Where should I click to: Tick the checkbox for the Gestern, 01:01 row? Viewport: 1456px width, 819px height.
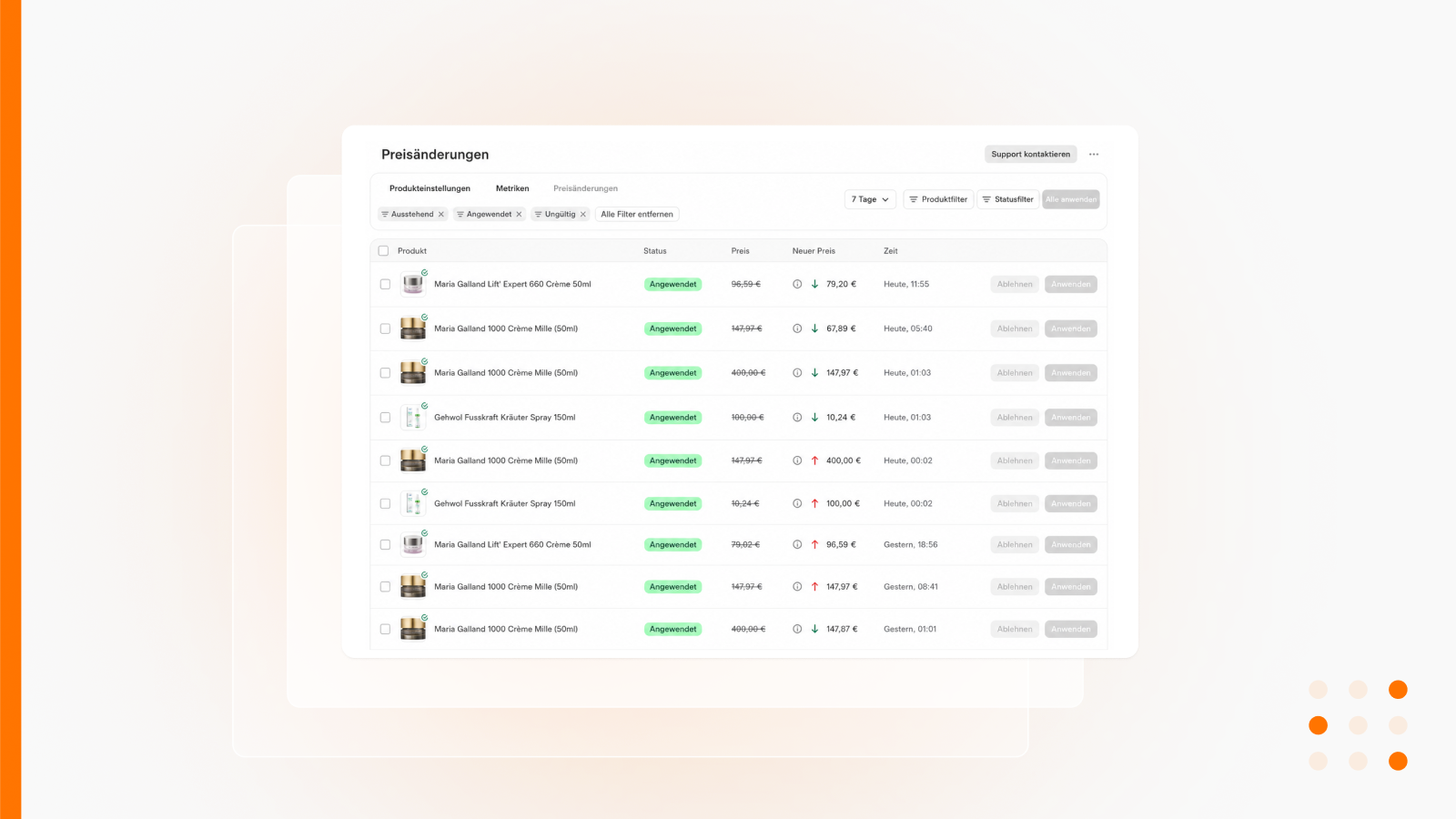point(385,629)
